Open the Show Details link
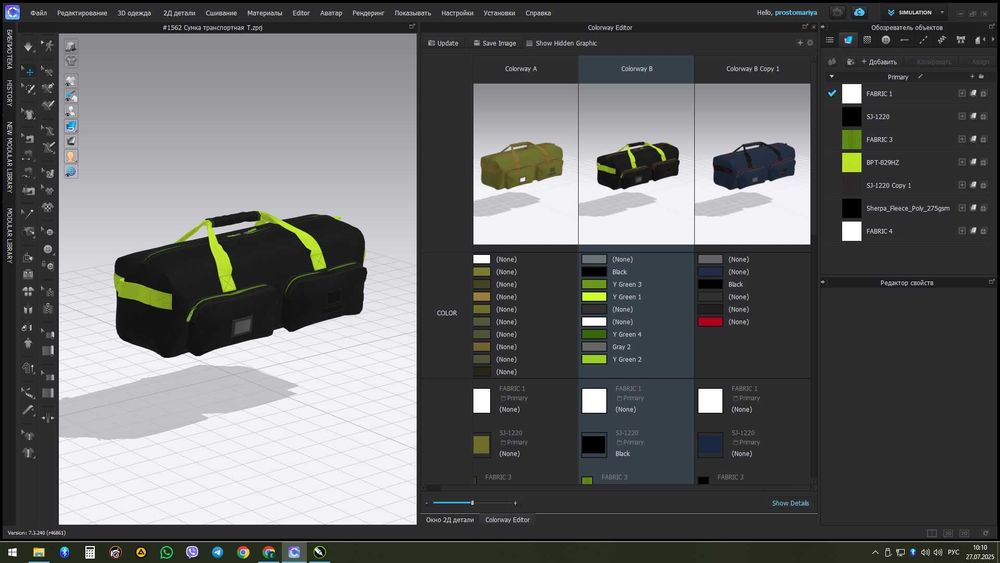 (x=790, y=503)
